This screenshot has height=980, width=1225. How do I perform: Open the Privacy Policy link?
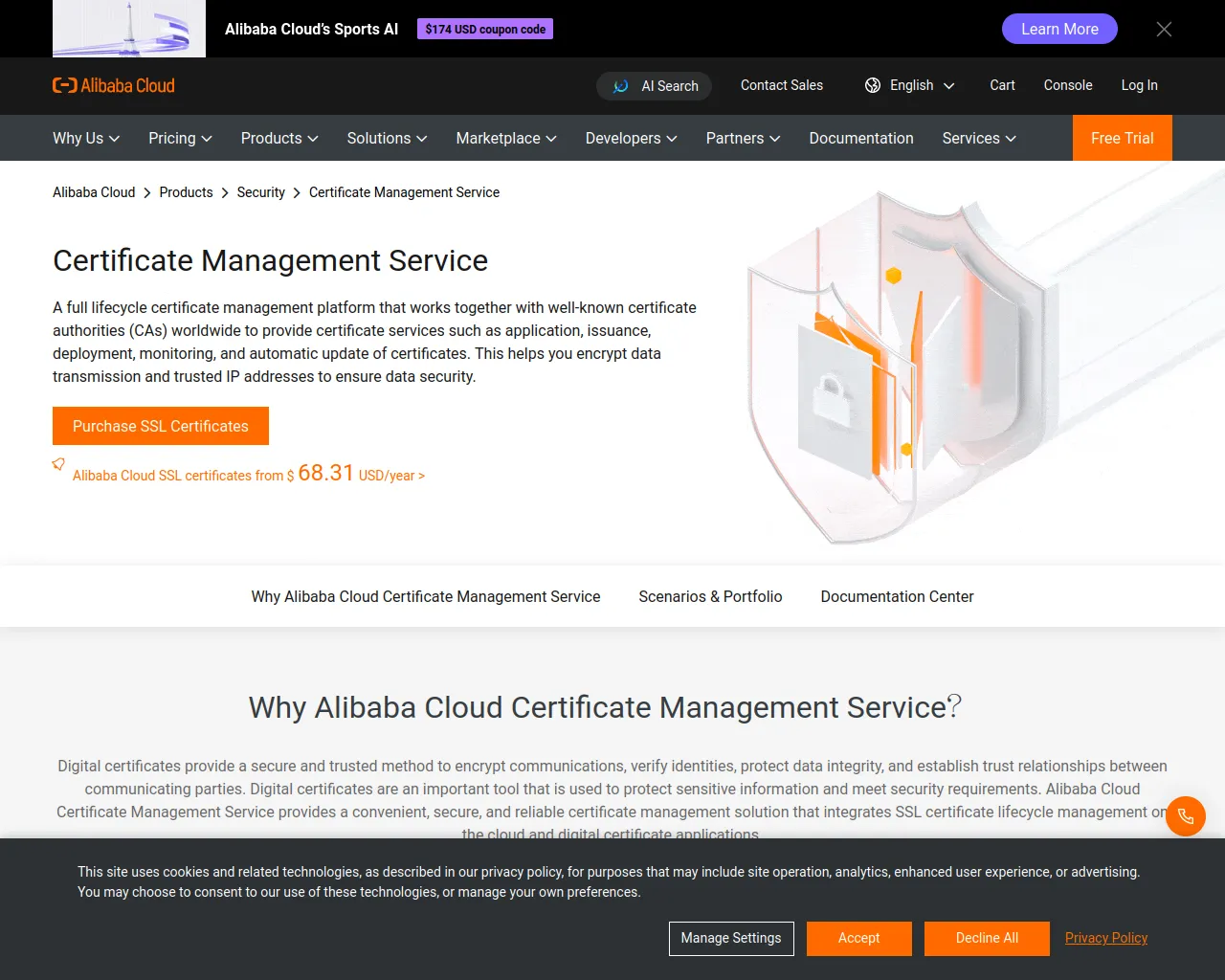tap(1105, 938)
